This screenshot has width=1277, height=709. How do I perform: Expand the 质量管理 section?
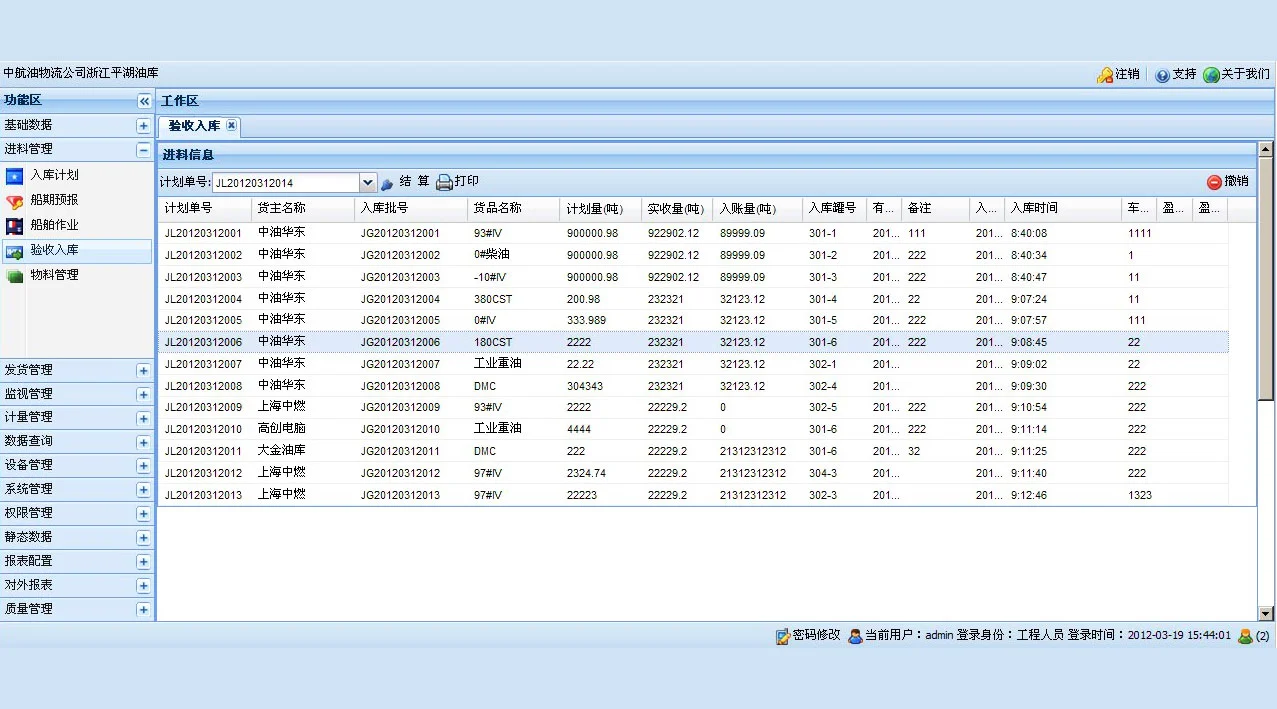[x=143, y=610]
